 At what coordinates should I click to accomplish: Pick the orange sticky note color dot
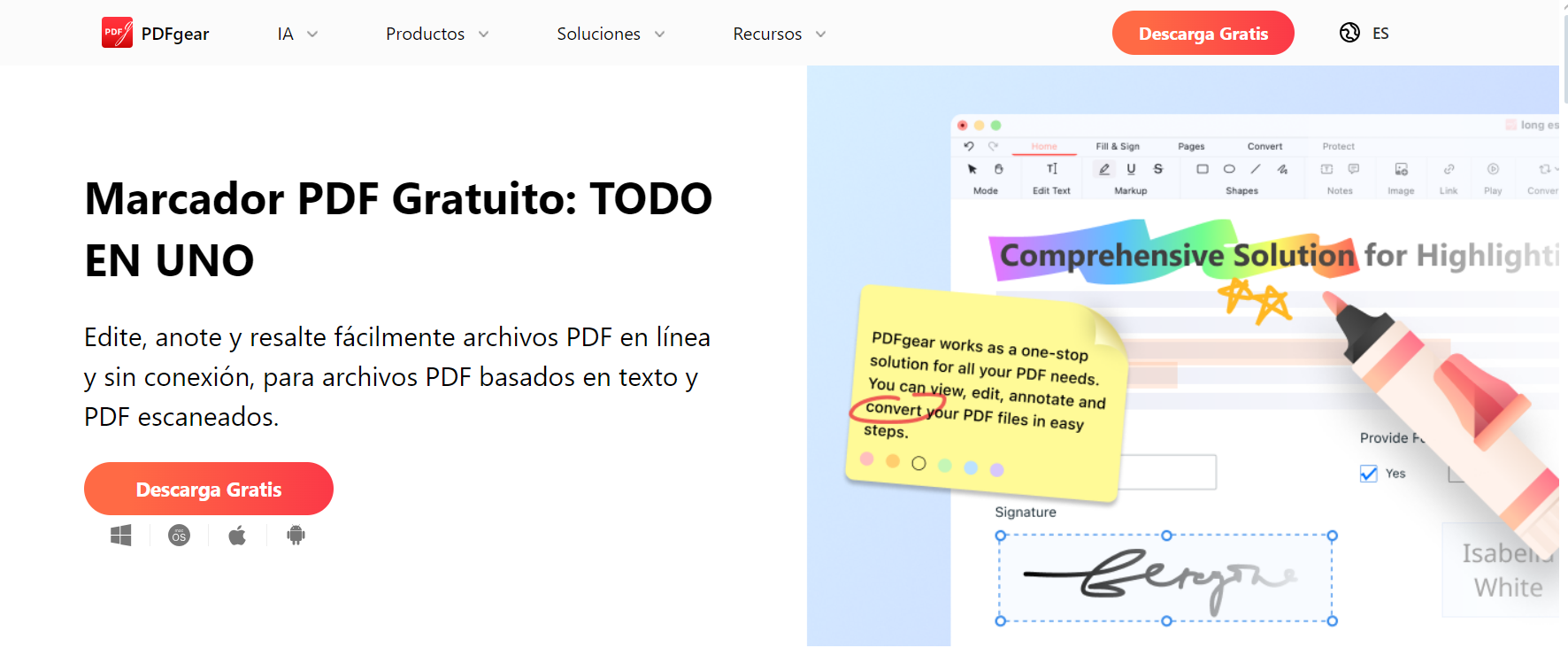click(x=893, y=460)
